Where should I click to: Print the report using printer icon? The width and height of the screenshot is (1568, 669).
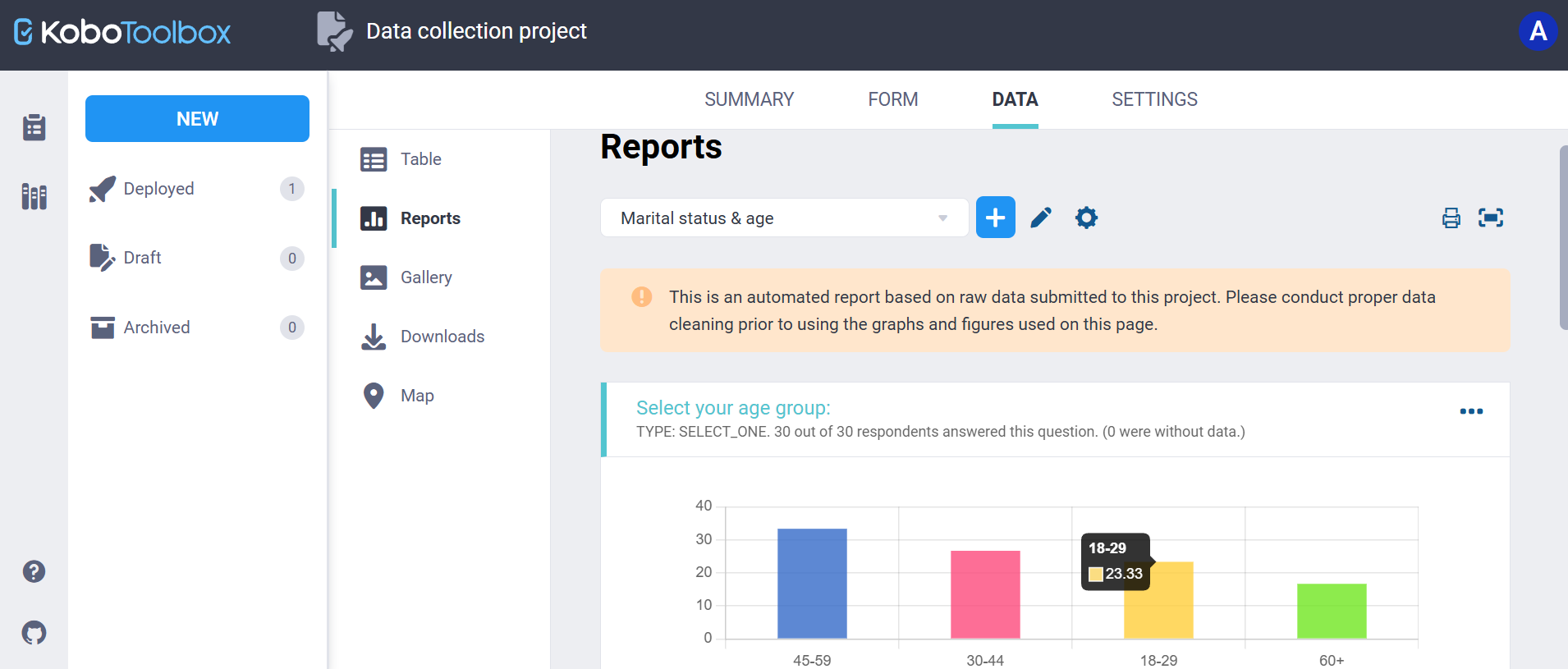pyautogui.click(x=1451, y=218)
